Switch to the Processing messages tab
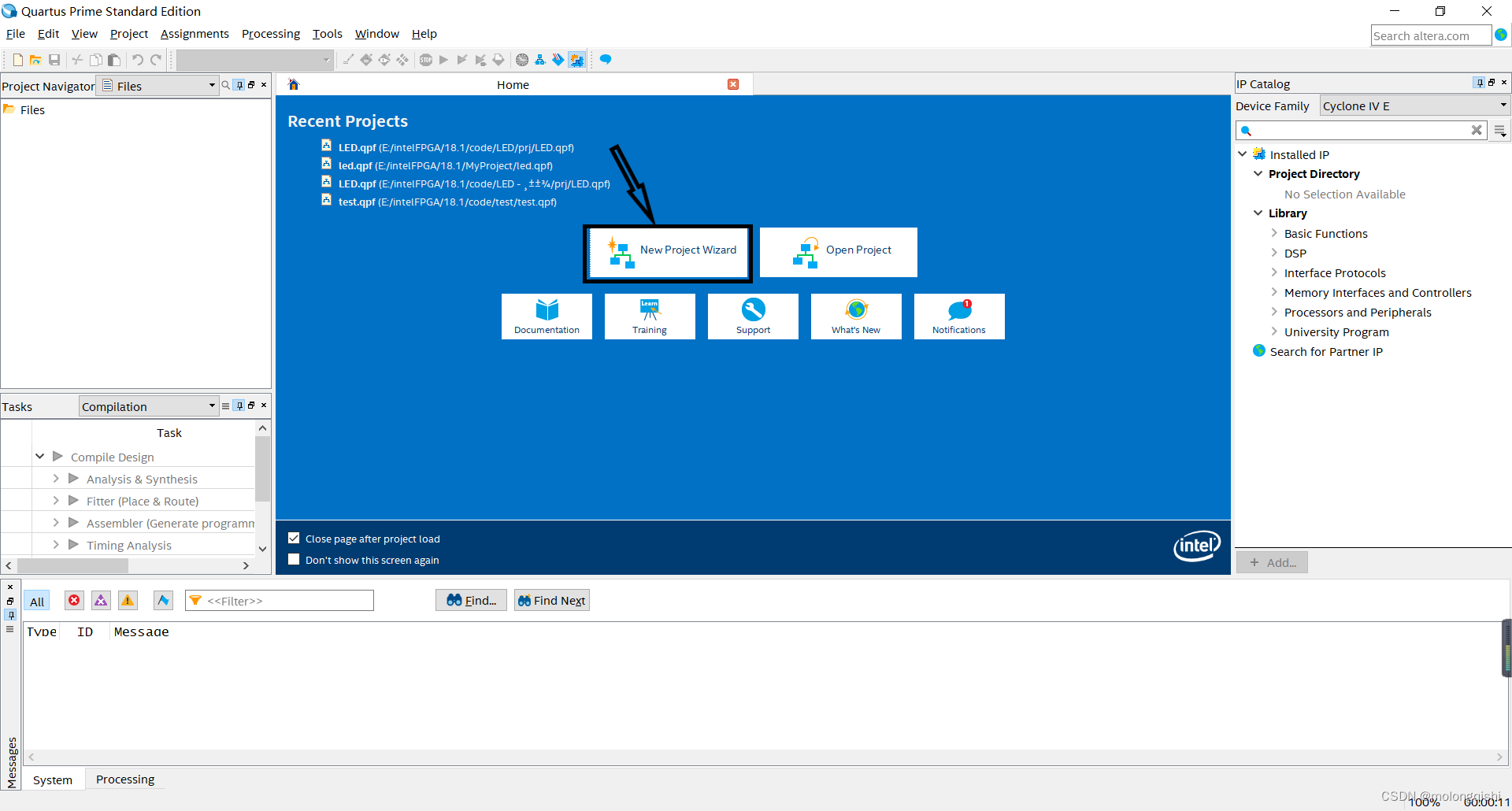This screenshot has height=811, width=1512. 125,779
